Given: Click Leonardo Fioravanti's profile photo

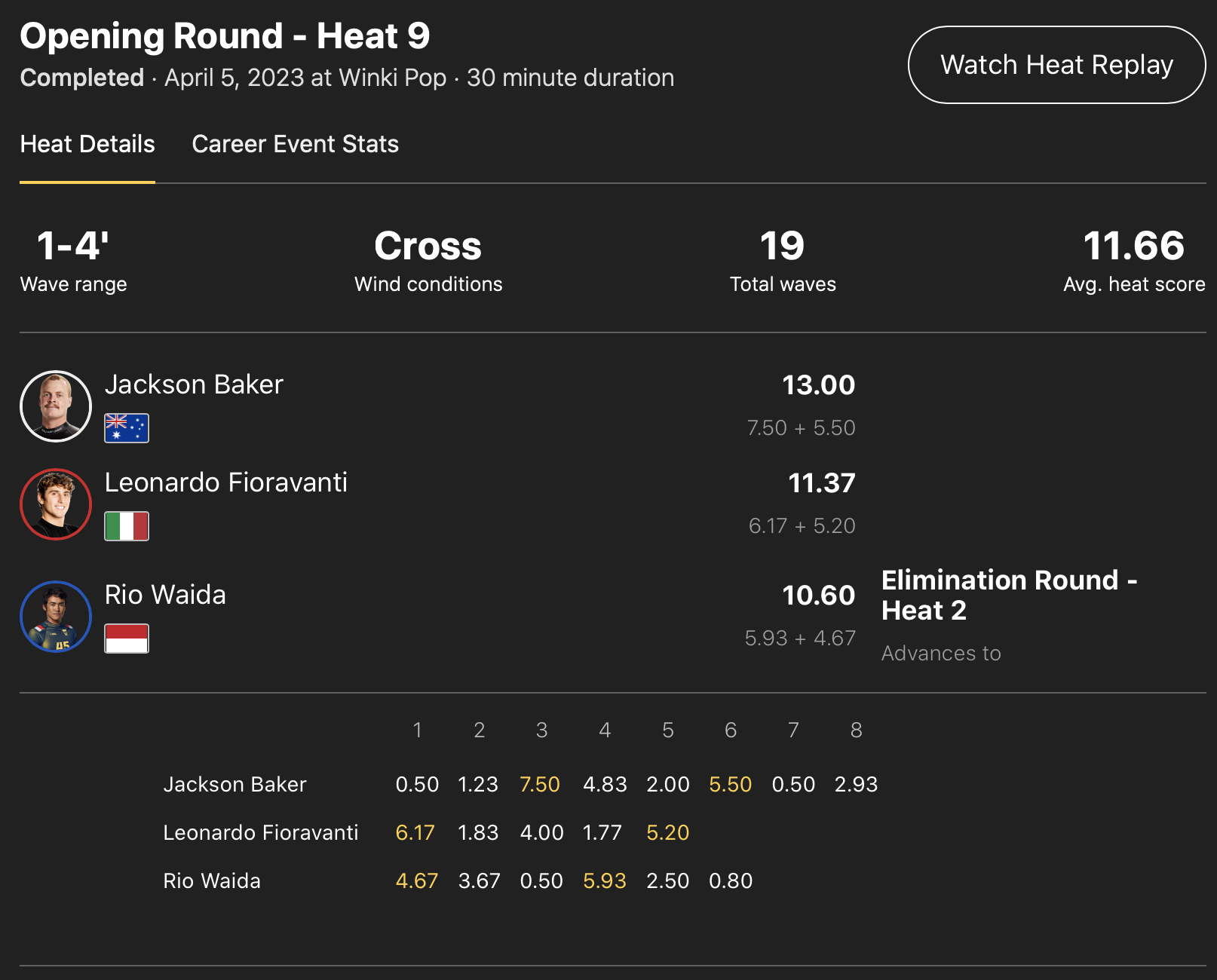Looking at the screenshot, I should 56,504.
